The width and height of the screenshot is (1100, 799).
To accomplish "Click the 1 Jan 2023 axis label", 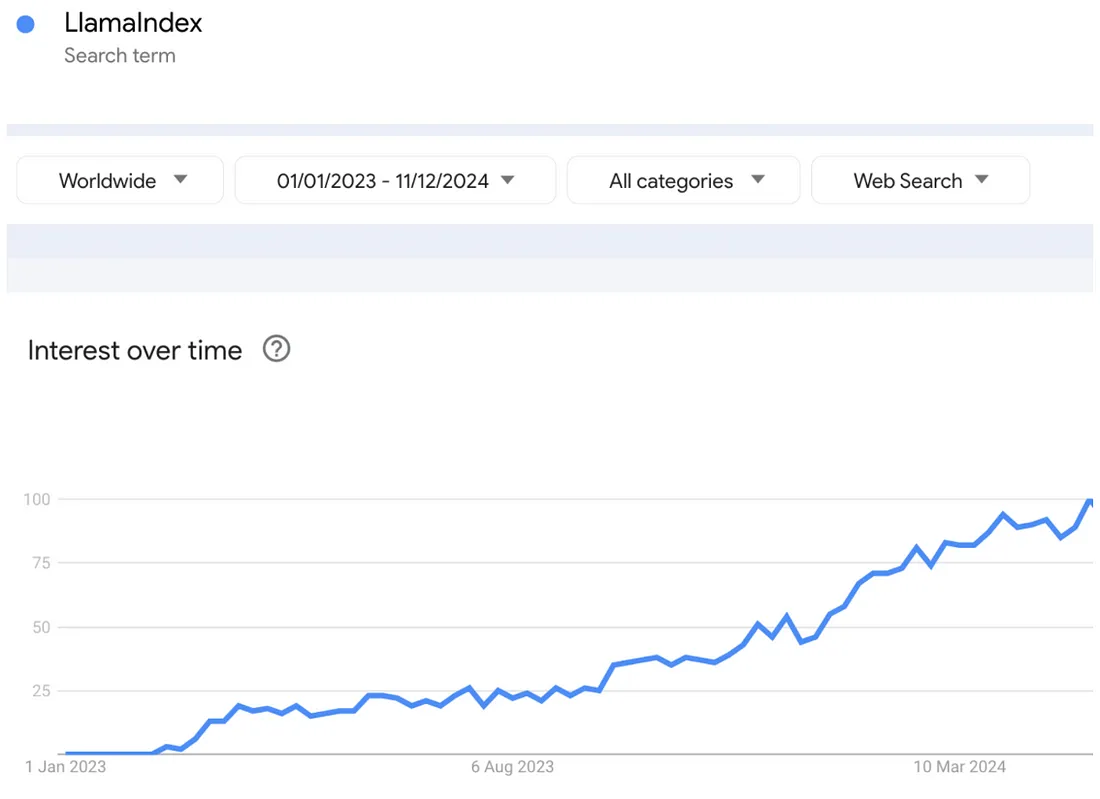I will click(x=65, y=767).
